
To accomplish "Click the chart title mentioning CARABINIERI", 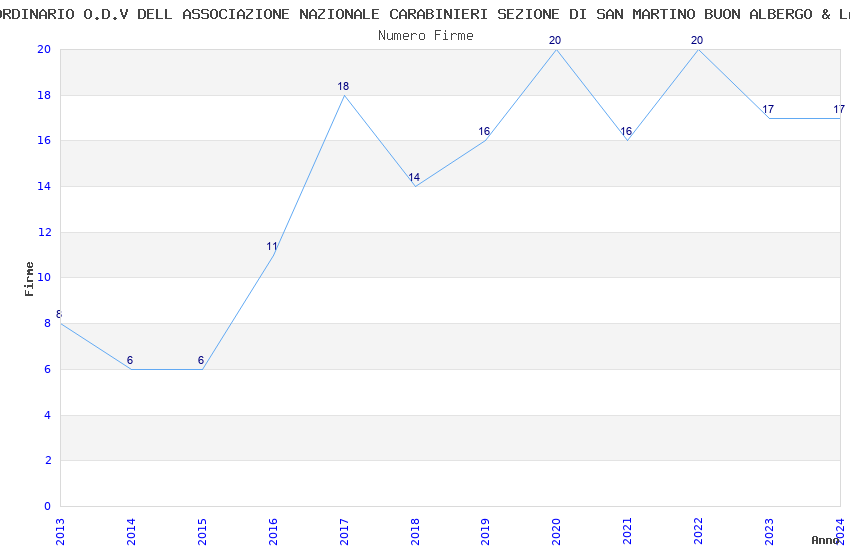I will click(x=425, y=14).
